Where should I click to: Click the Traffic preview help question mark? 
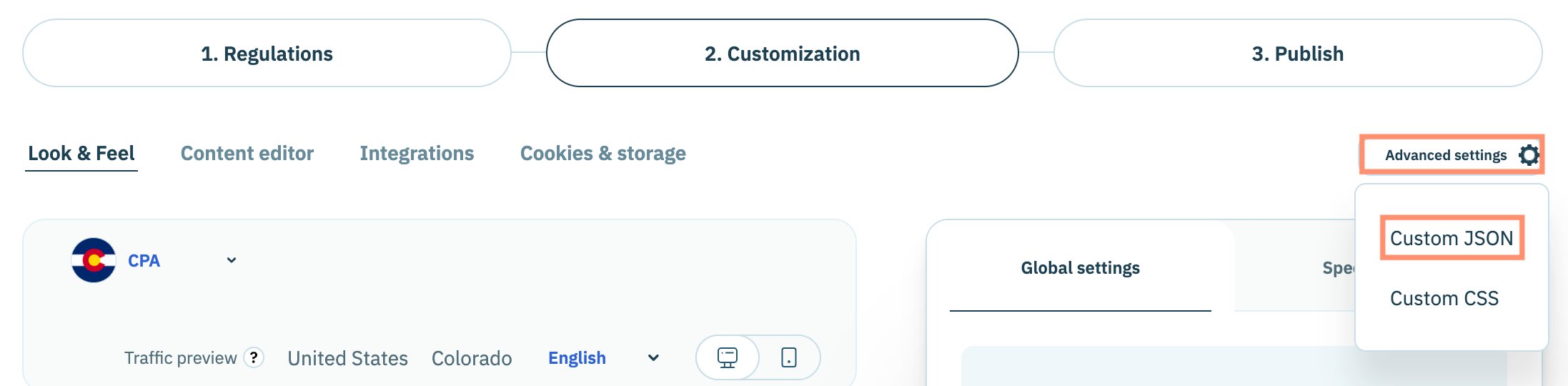[254, 357]
